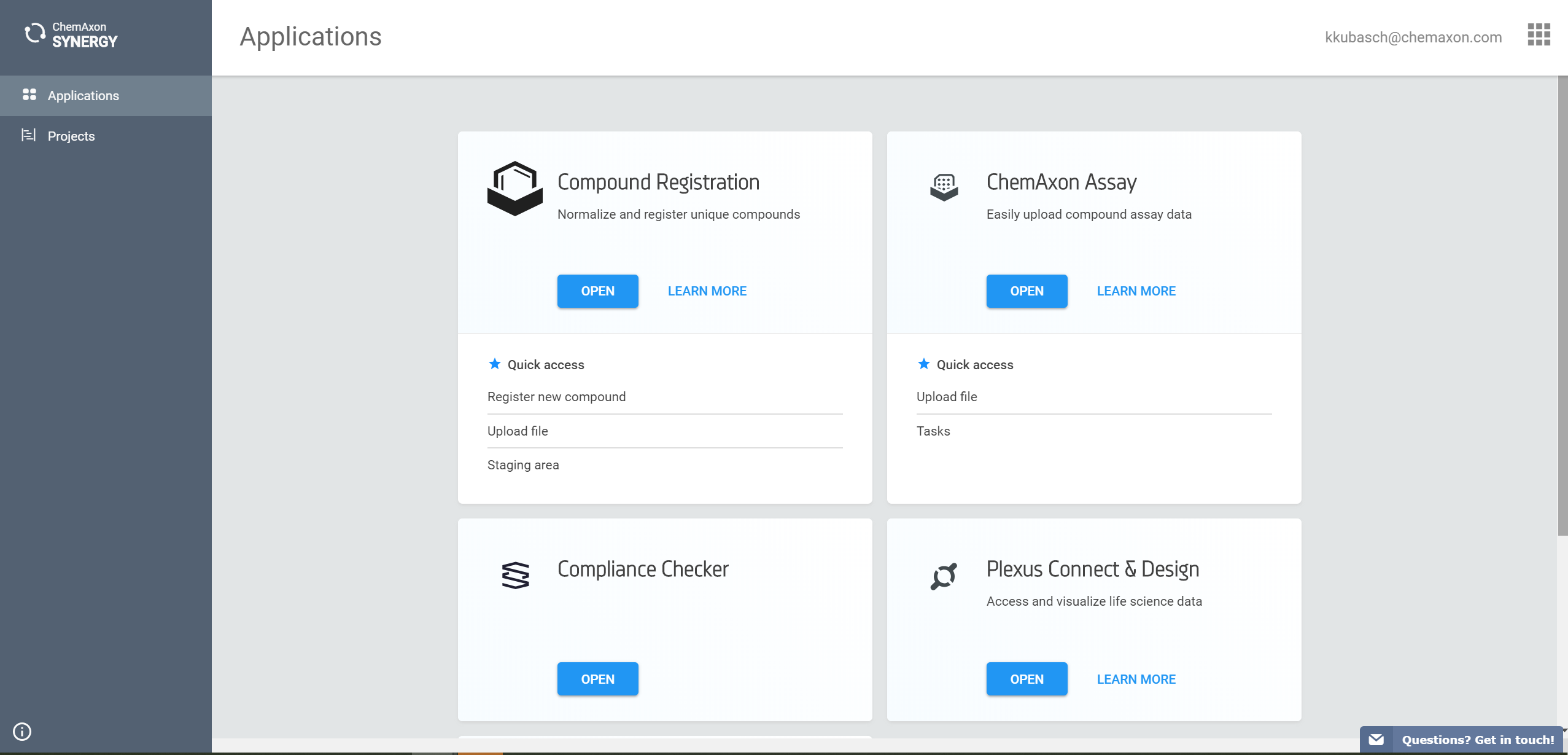Click the vertical page scrollbar
This screenshot has height=755, width=1568.
pos(1562,307)
